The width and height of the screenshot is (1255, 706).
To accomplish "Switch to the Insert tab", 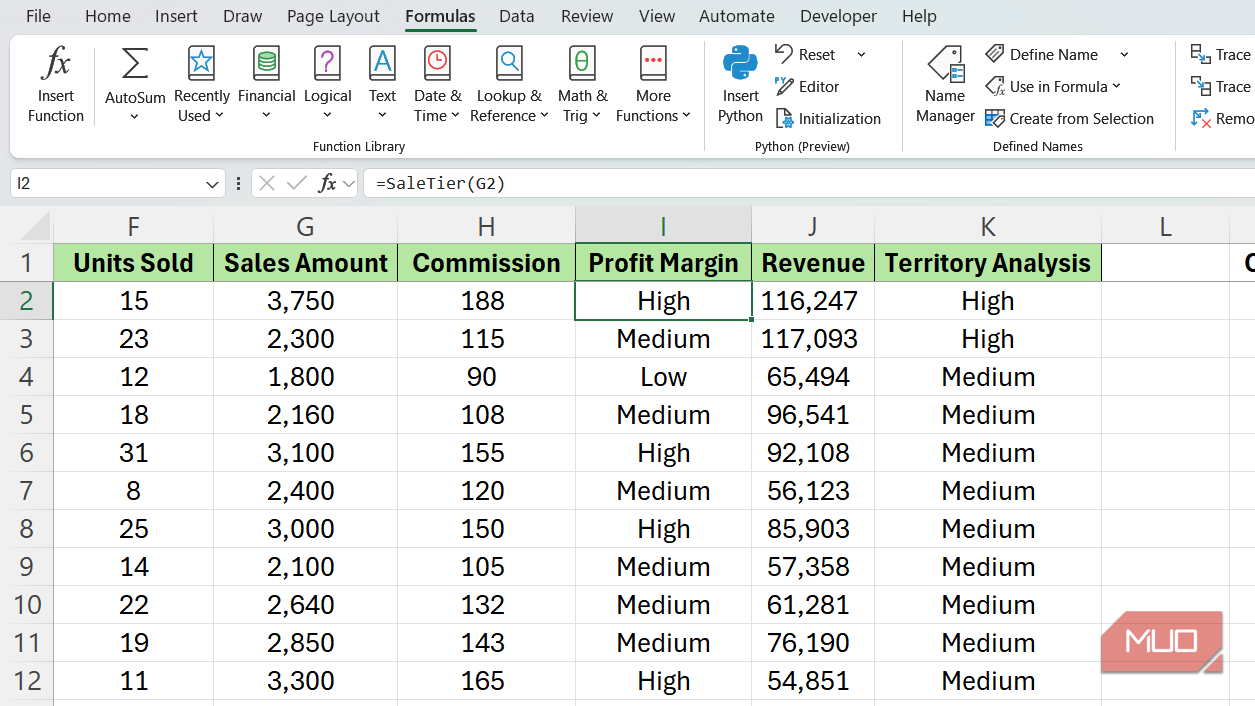I will coord(176,16).
